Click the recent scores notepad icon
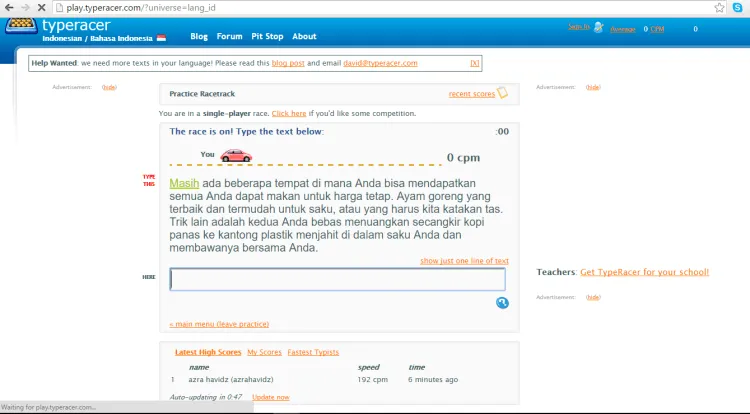Viewport: 750px width, 414px height. point(502,93)
